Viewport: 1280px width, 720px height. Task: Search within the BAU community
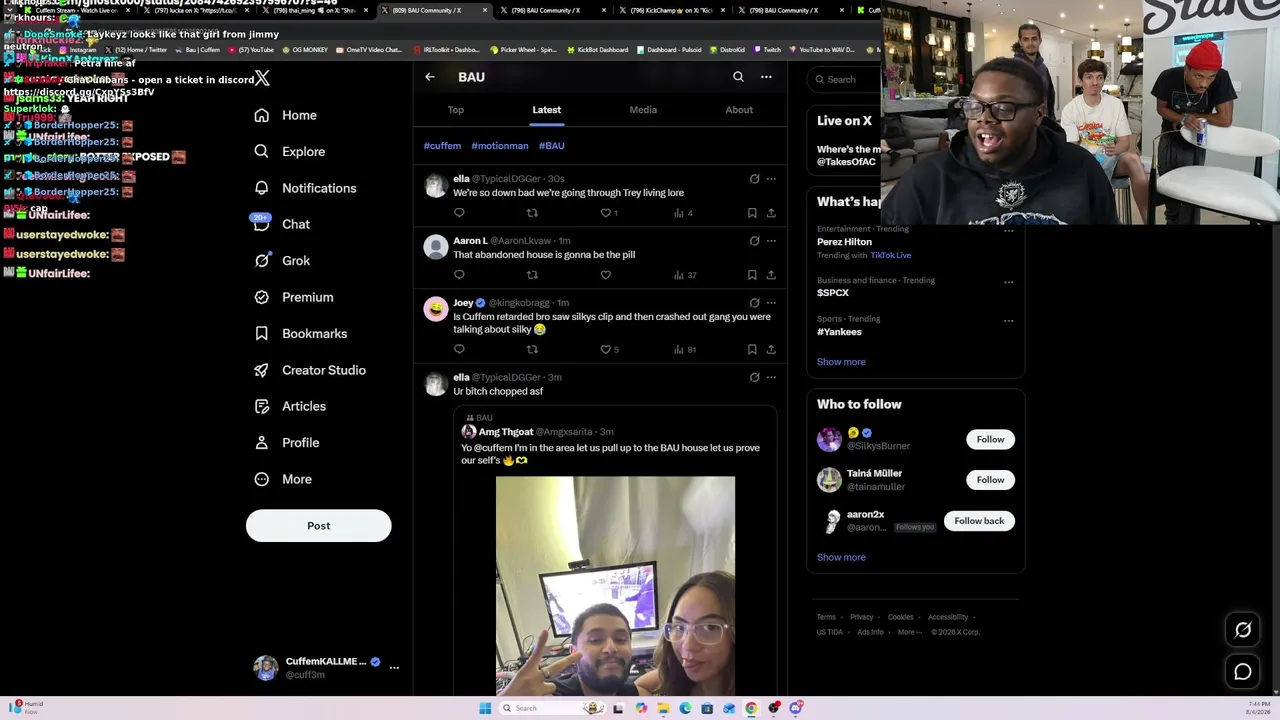738,77
